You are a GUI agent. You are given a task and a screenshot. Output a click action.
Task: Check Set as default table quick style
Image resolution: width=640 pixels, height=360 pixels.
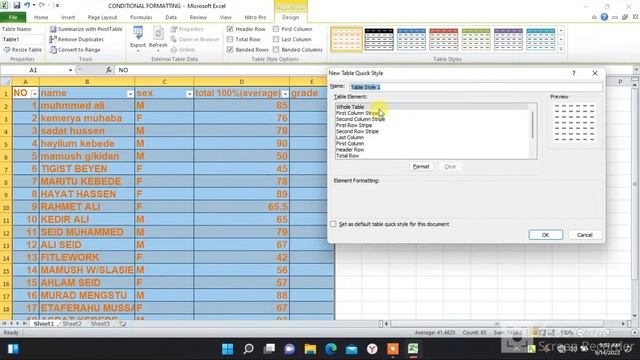pyautogui.click(x=333, y=224)
